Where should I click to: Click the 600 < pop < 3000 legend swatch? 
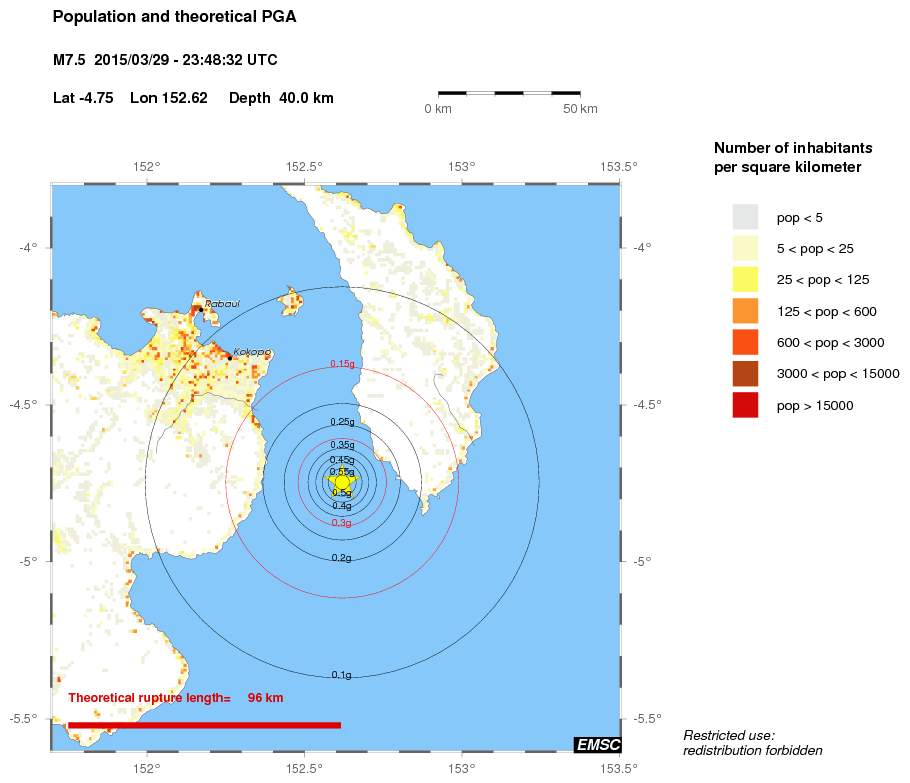point(745,342)
